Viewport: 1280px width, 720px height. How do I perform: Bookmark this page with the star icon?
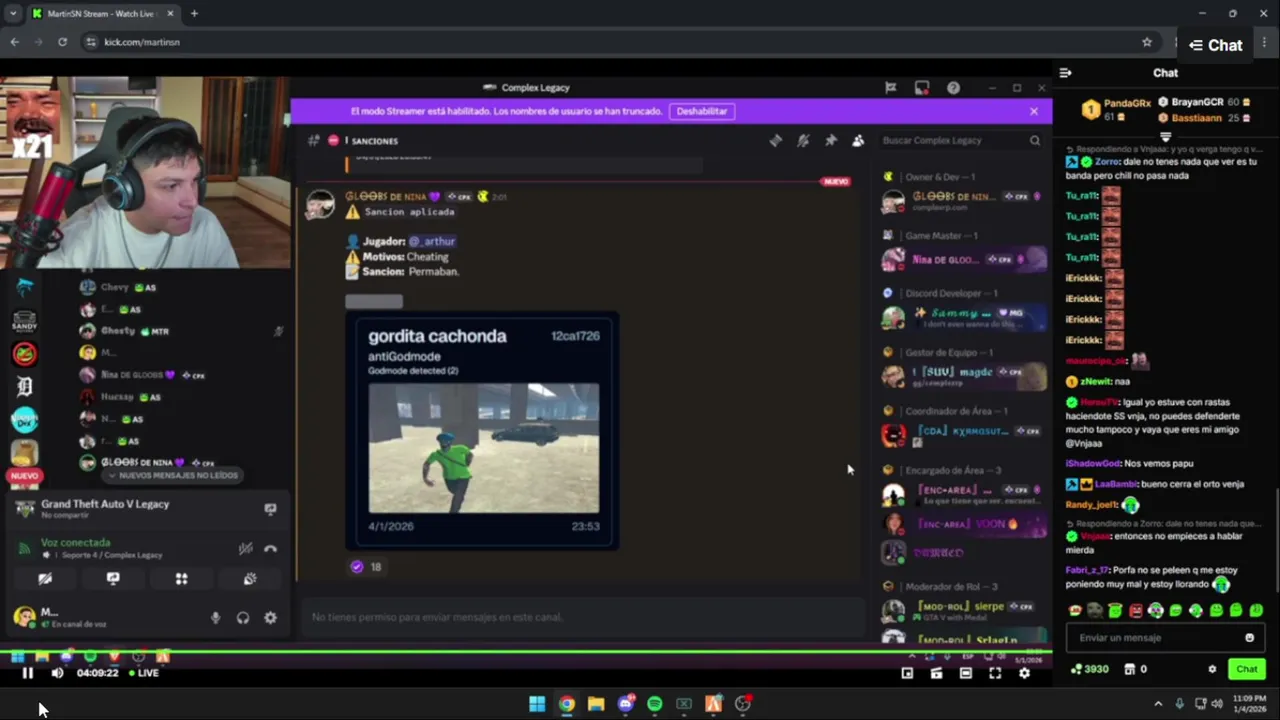tap(1147, 42)
